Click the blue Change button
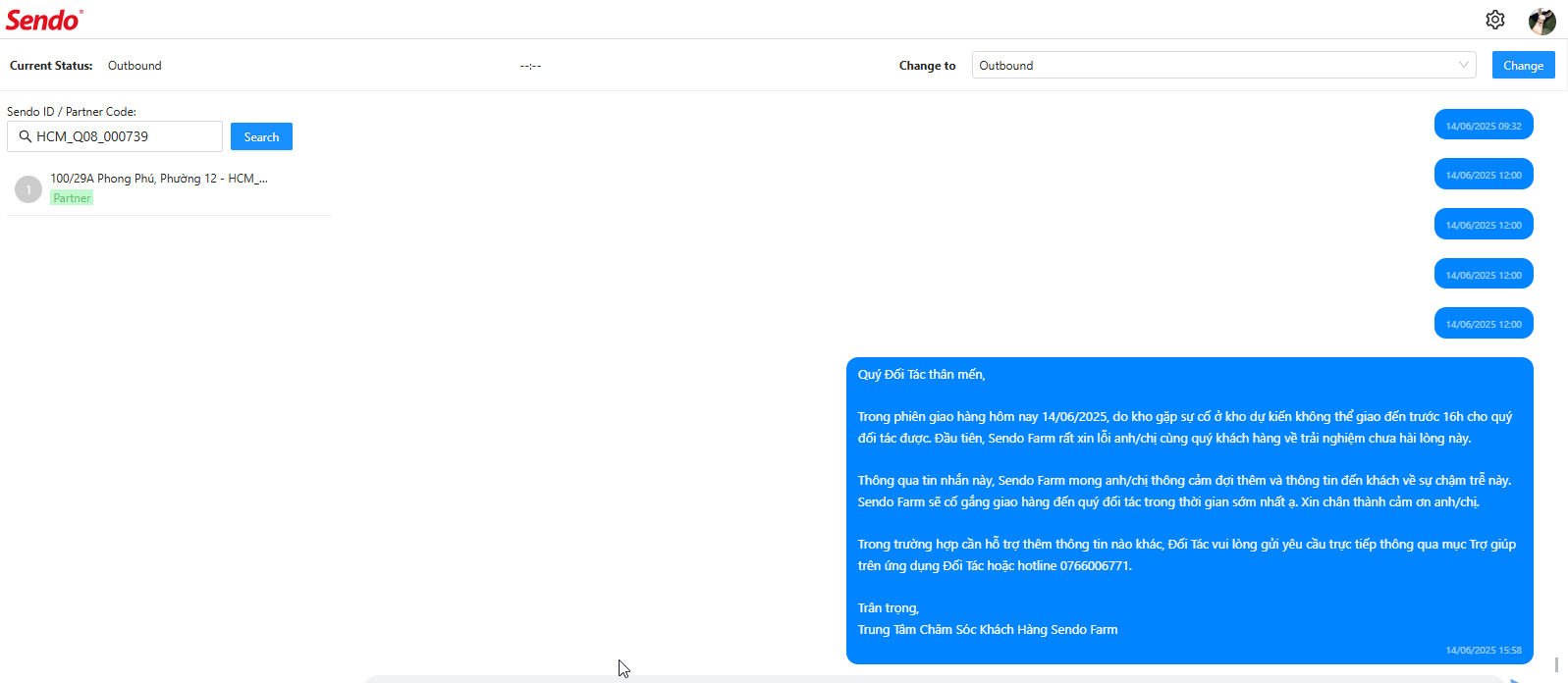The width and height of the screenshot is (1568, 683). click(x=1523, y=65)
